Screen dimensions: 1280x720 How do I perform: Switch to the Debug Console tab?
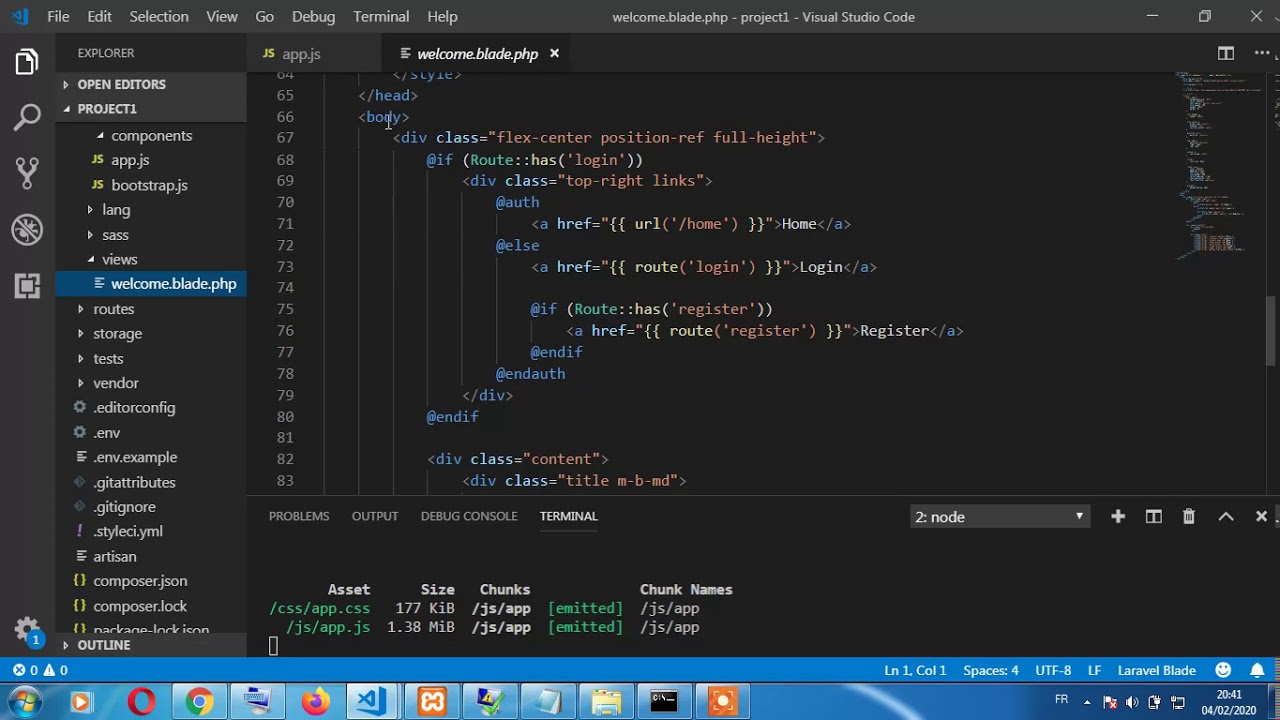[x=468, y=516]
